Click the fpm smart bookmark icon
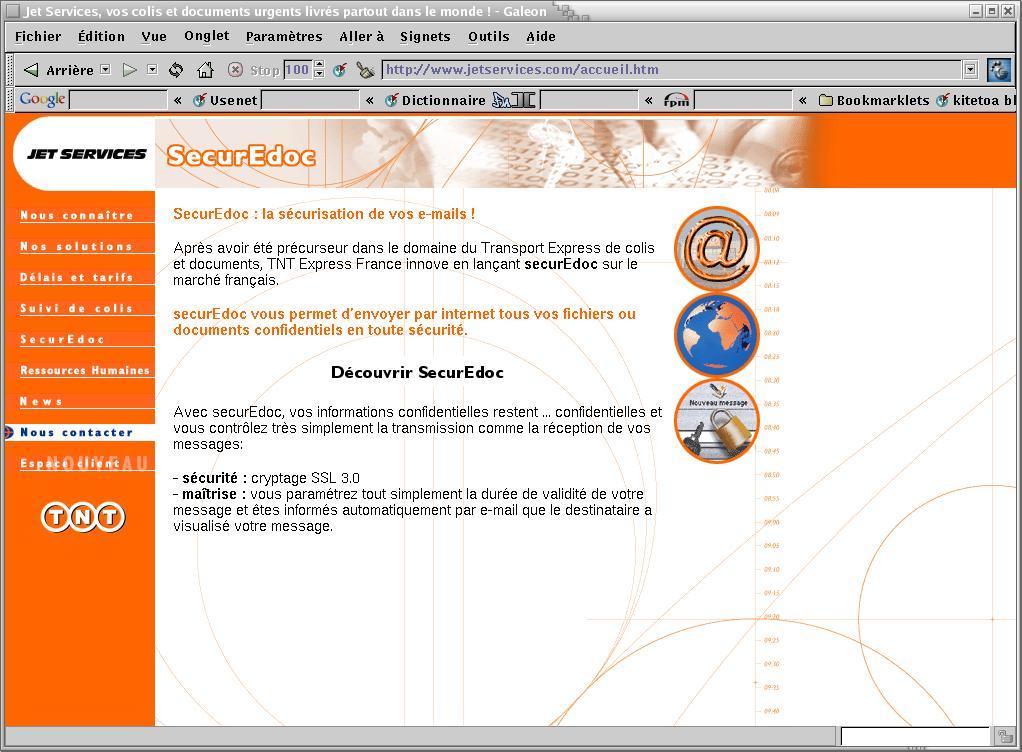 (677, 100)
